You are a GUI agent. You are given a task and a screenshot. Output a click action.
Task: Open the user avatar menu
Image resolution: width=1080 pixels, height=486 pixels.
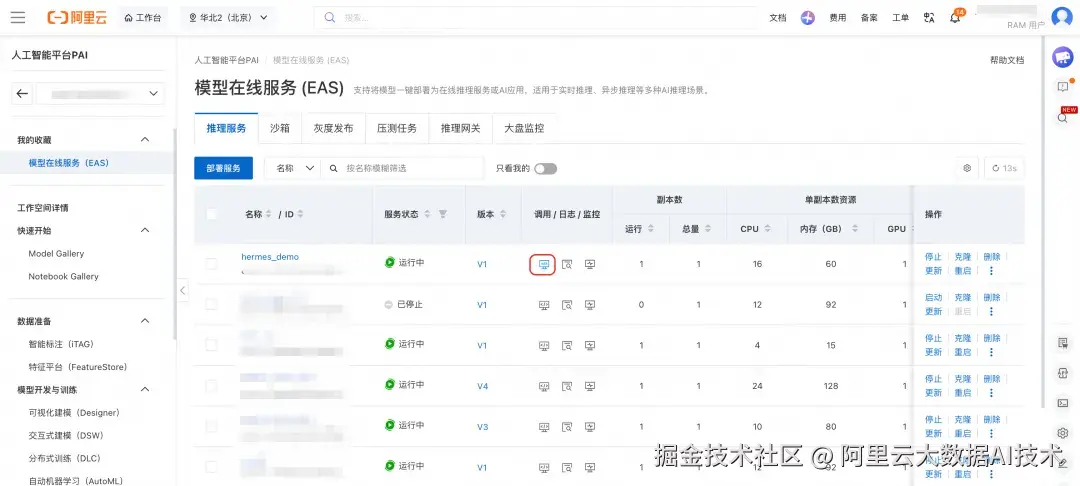tap(1062, 18)
